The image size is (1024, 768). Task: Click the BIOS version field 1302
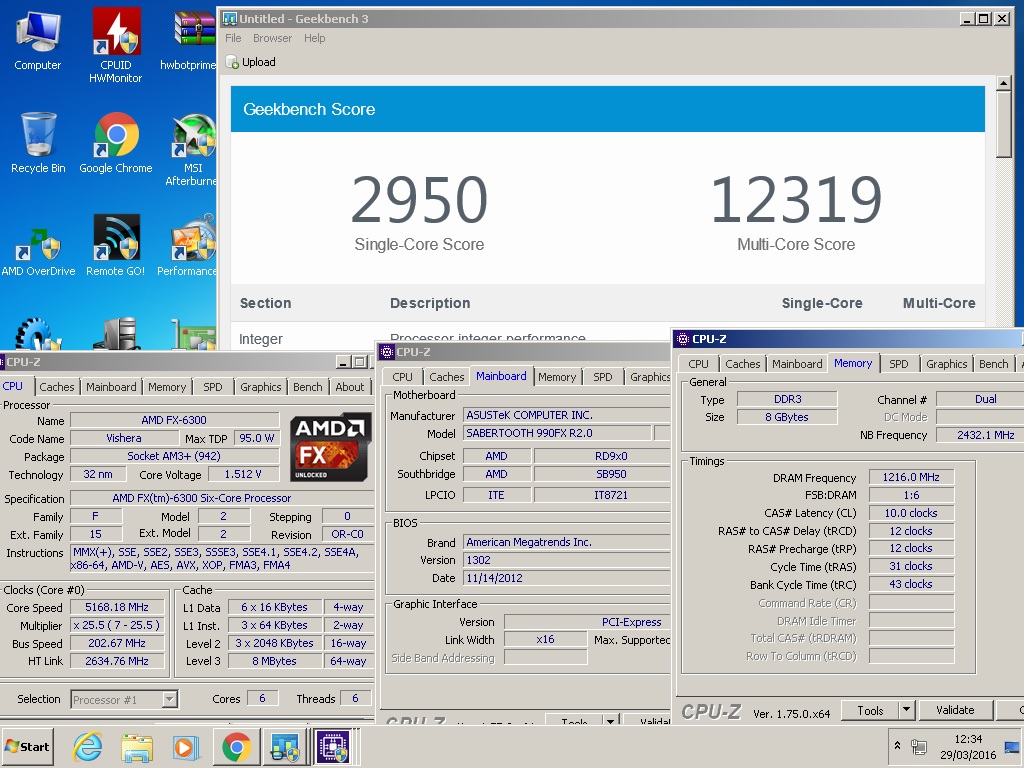pyautogui.click(x=567, y=560)
